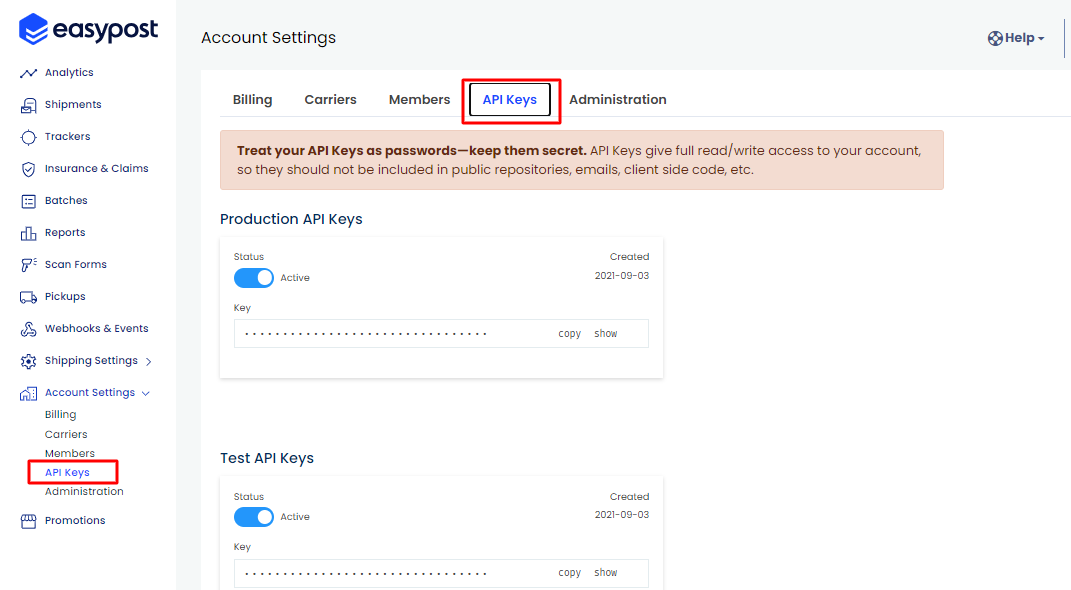
Task: Copy the Test API key
Action: (x=570, y=573)
